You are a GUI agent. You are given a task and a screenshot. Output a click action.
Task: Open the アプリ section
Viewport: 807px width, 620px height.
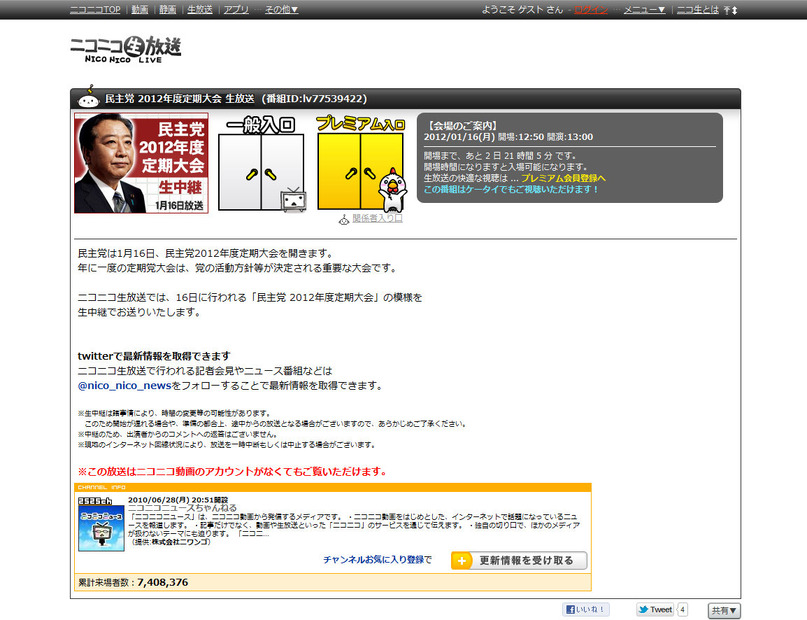coord(236,10)
